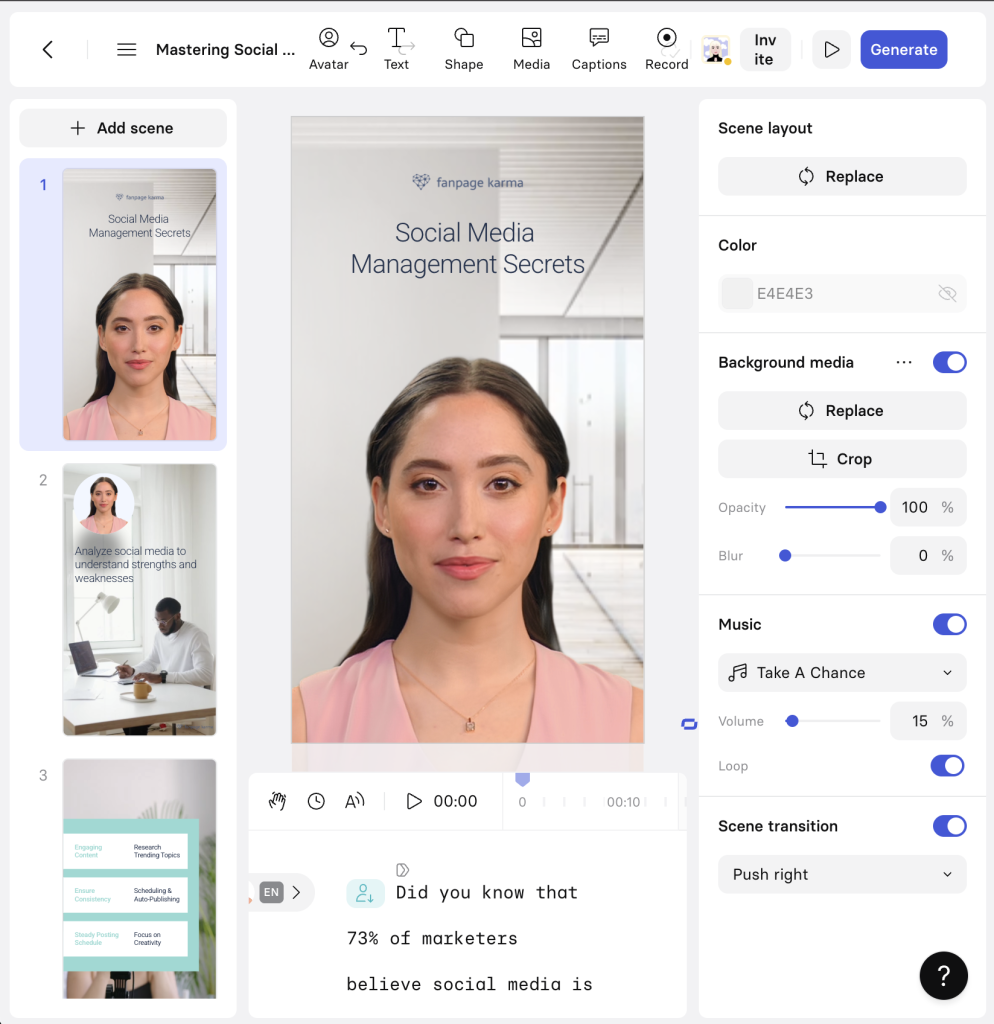Click the Generate button
The image size is (994, 1024).
point(903,50)
